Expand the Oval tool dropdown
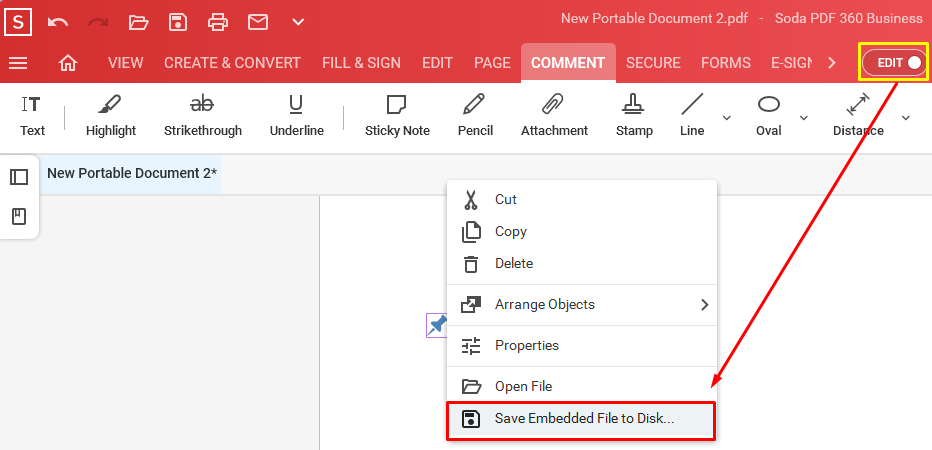Image resolution: width=932 pixels, height=450 pixels. click(x=804, y=117)
